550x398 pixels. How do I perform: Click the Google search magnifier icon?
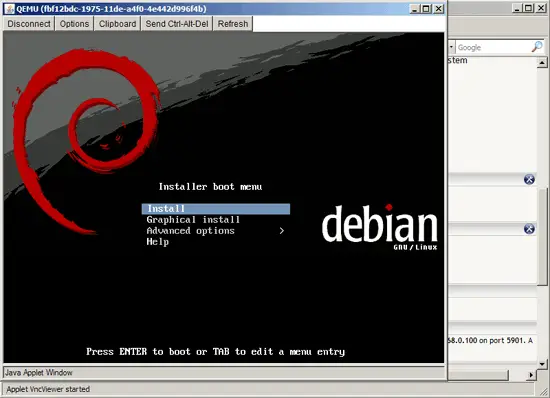pos(537,47)
